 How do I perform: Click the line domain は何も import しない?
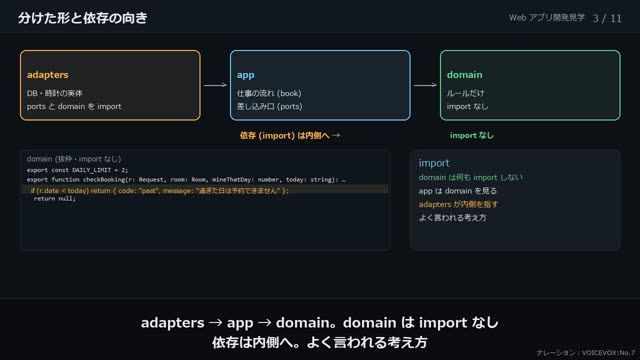(x=470, y=178)
